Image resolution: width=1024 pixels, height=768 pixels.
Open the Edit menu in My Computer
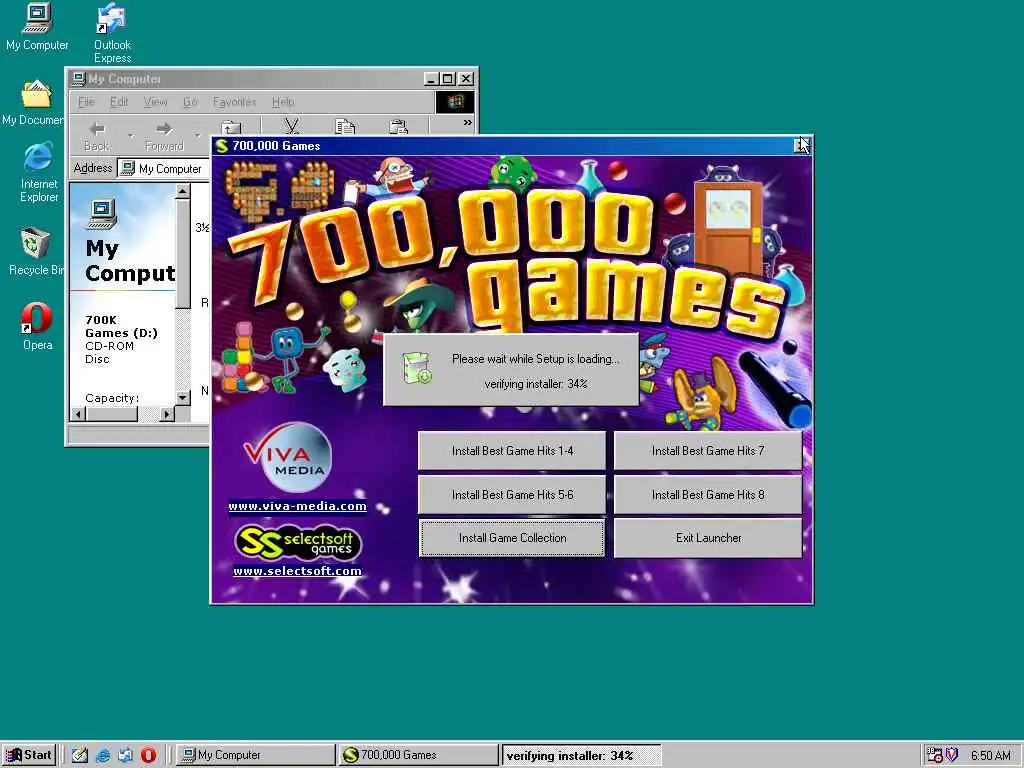pos(119,102)
